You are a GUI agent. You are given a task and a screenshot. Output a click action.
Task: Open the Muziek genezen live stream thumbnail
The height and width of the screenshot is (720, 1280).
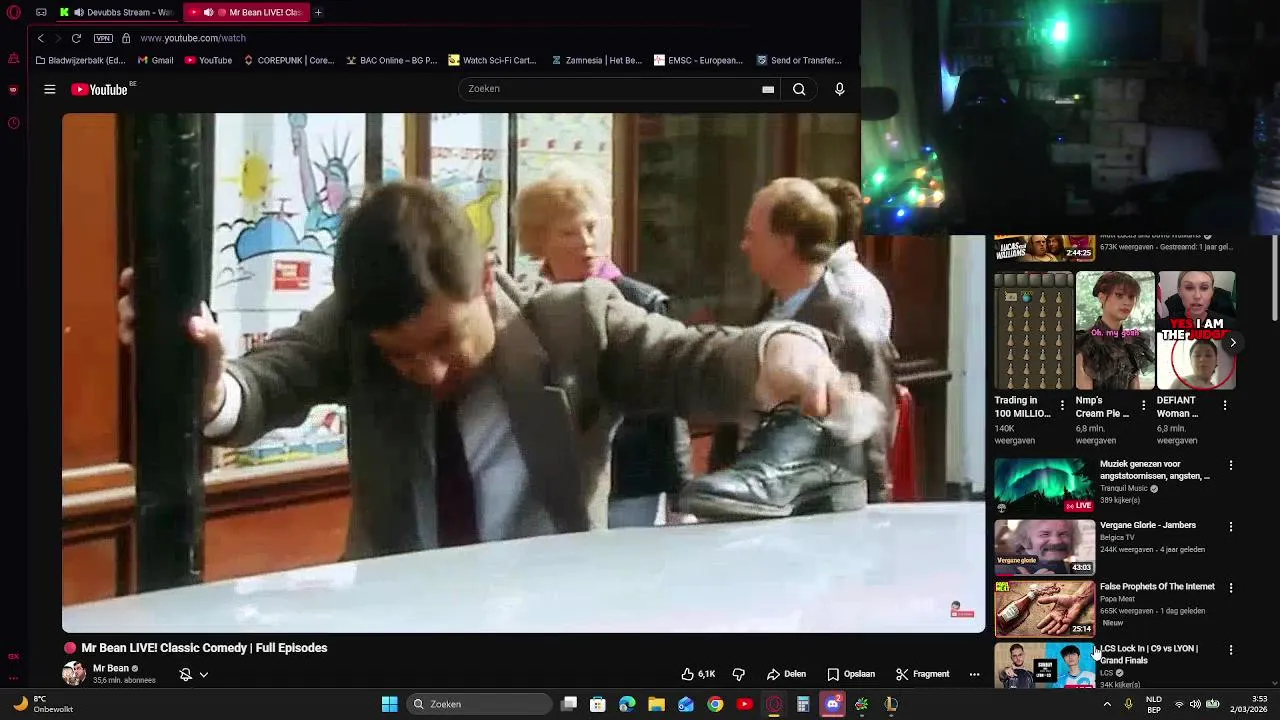(x=1044, y=486)
